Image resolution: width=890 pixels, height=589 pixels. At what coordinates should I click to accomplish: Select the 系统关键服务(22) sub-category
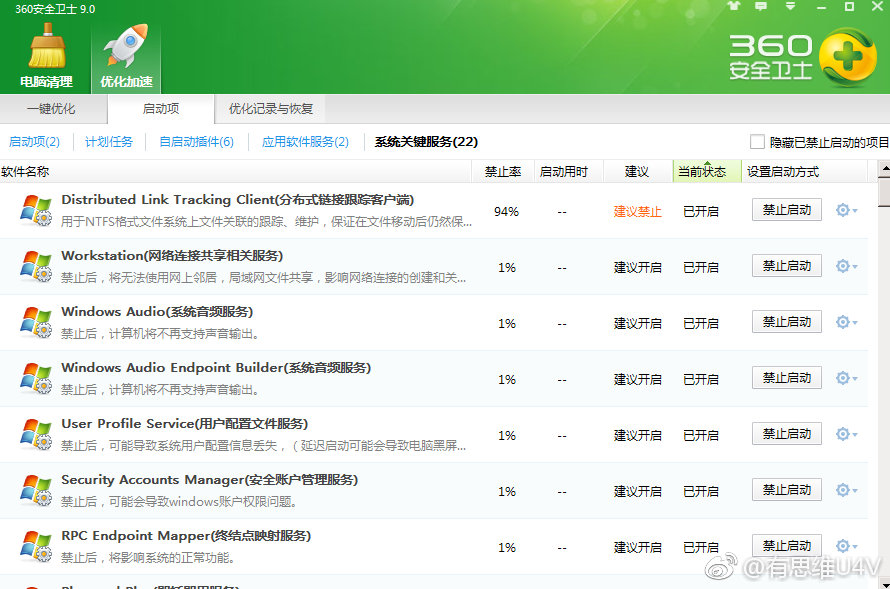426,142
